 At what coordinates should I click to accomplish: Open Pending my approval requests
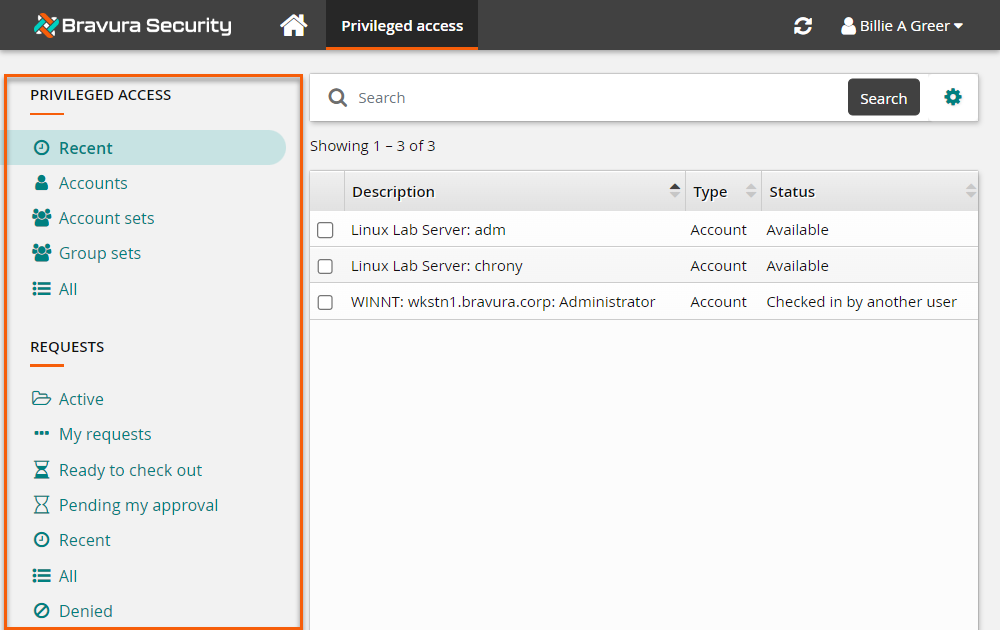point(138,505)
